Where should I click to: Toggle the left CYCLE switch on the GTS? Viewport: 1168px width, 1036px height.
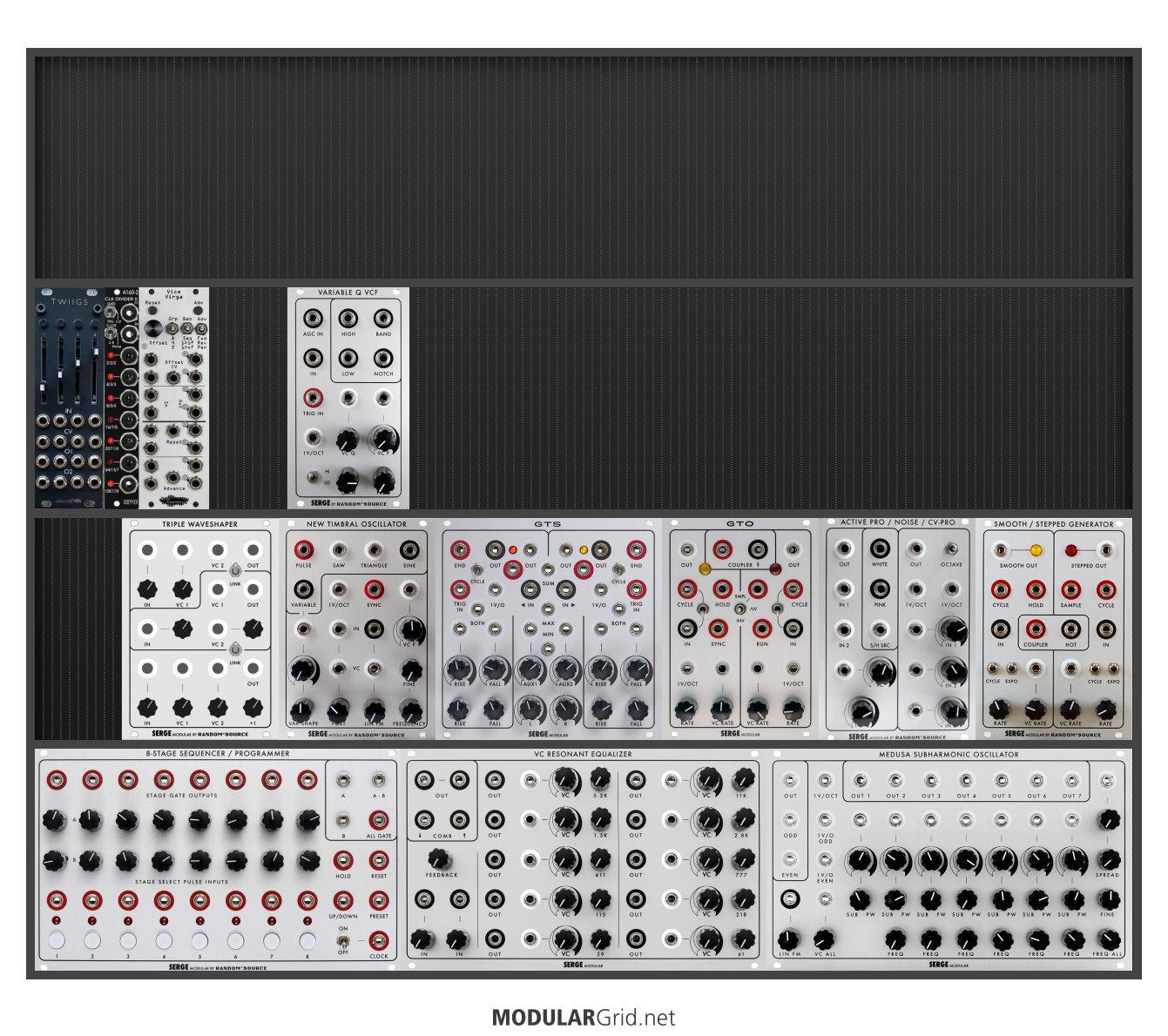[x=477, y=569]
